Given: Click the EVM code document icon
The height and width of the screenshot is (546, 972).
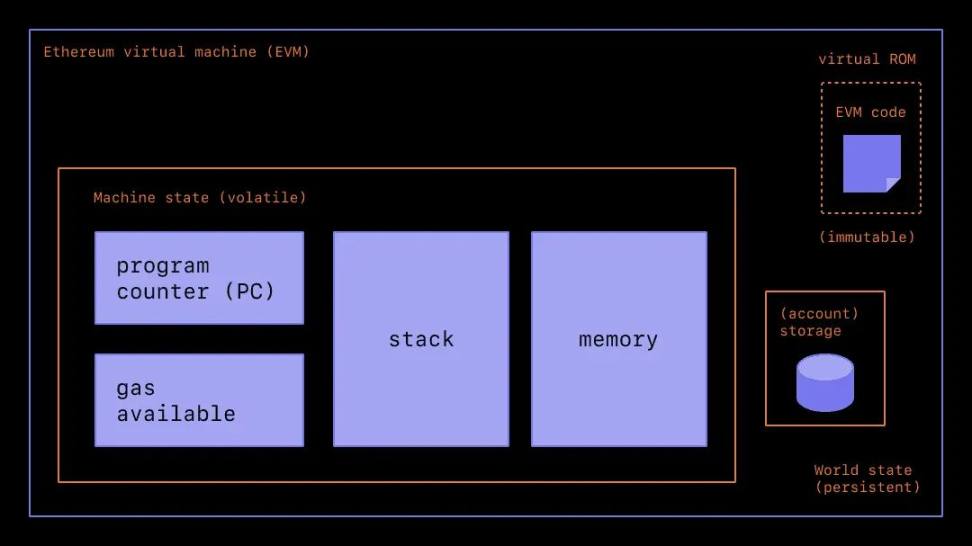Looking at the screenshot, I should tap(871, 163).
